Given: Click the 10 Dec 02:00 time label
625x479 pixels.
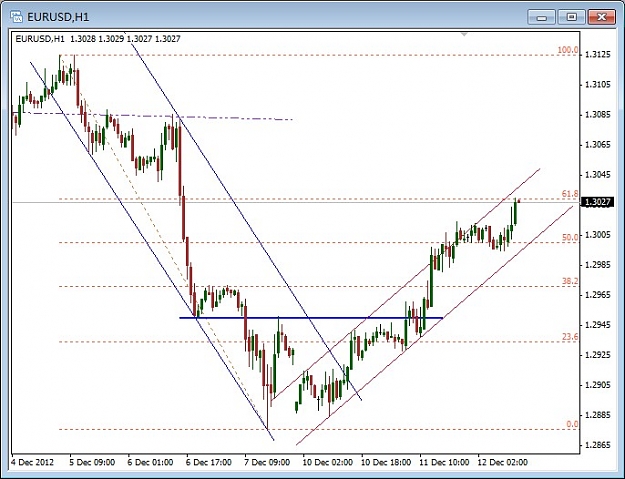Looking at the screenshot, I should tap(327, 462).
